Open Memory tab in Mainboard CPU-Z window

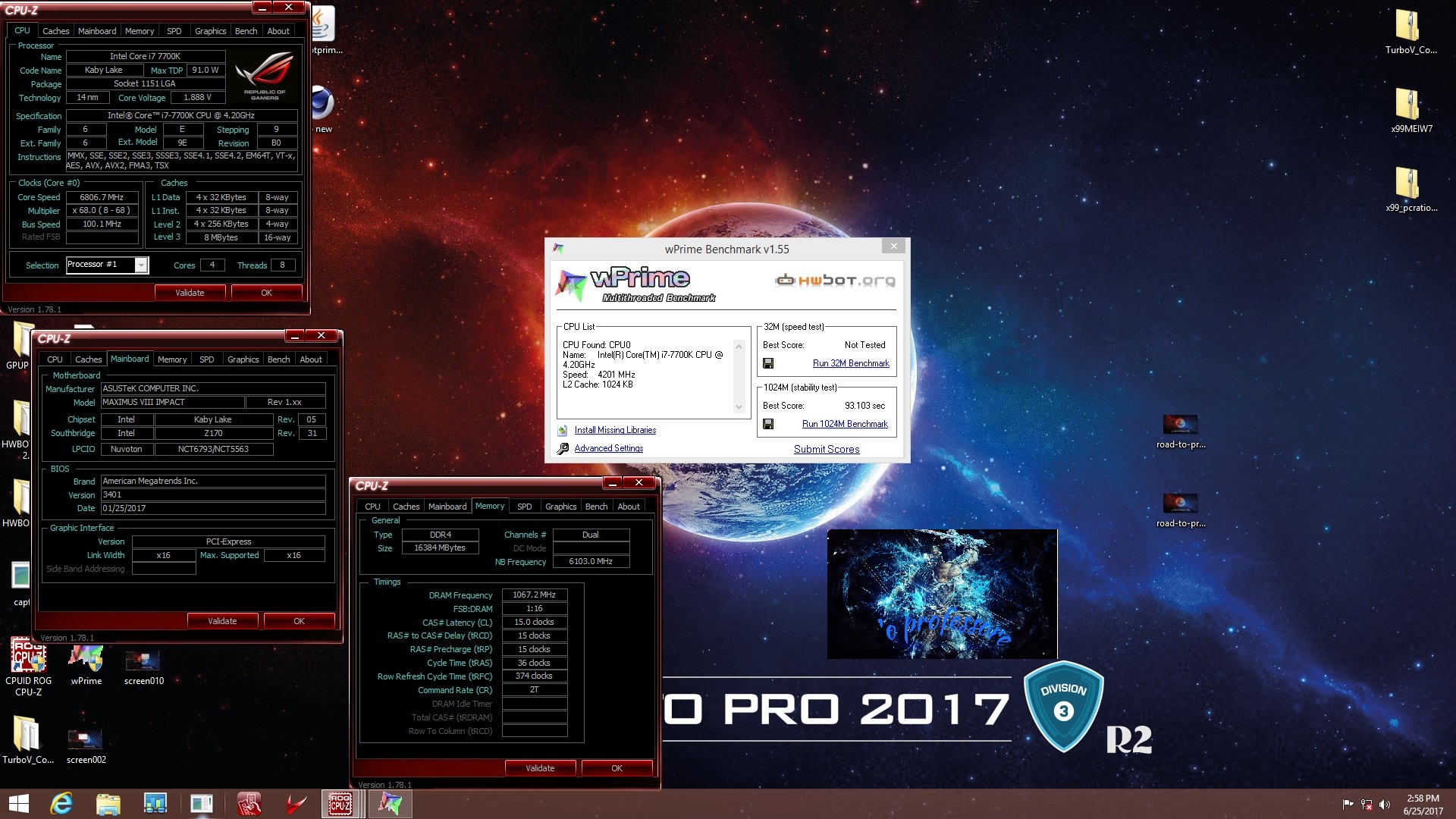(172, 359)
